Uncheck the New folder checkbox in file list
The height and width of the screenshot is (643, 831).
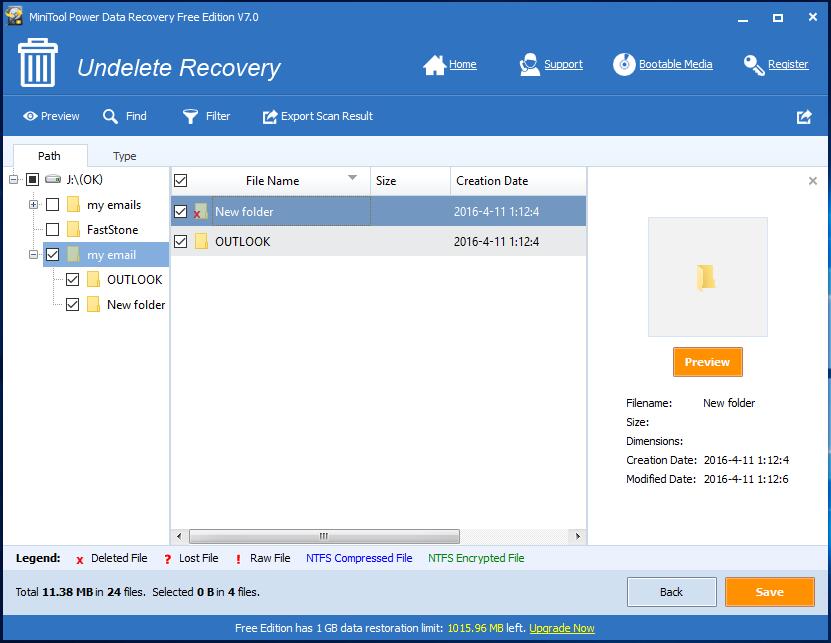pos(181,212)
